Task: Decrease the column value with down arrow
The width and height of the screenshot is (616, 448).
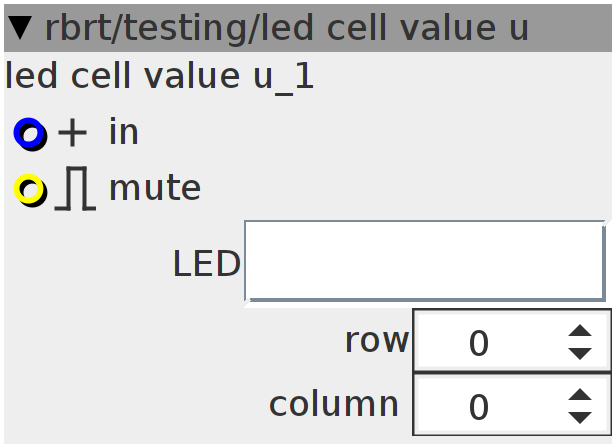Action: tap(580, 416)
